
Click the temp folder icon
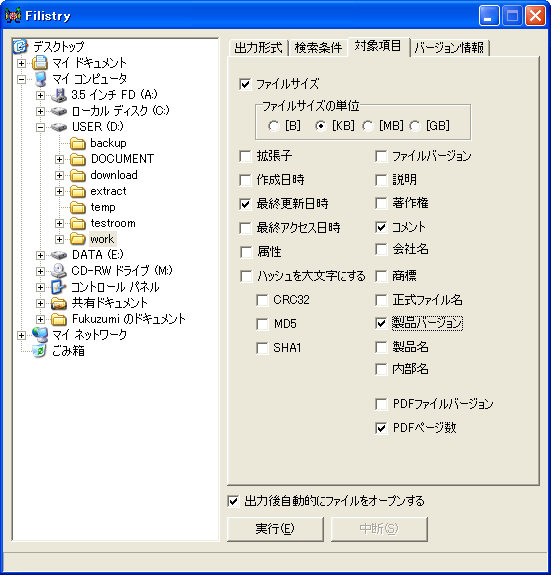pyautogui.click(x=78, y=207)
